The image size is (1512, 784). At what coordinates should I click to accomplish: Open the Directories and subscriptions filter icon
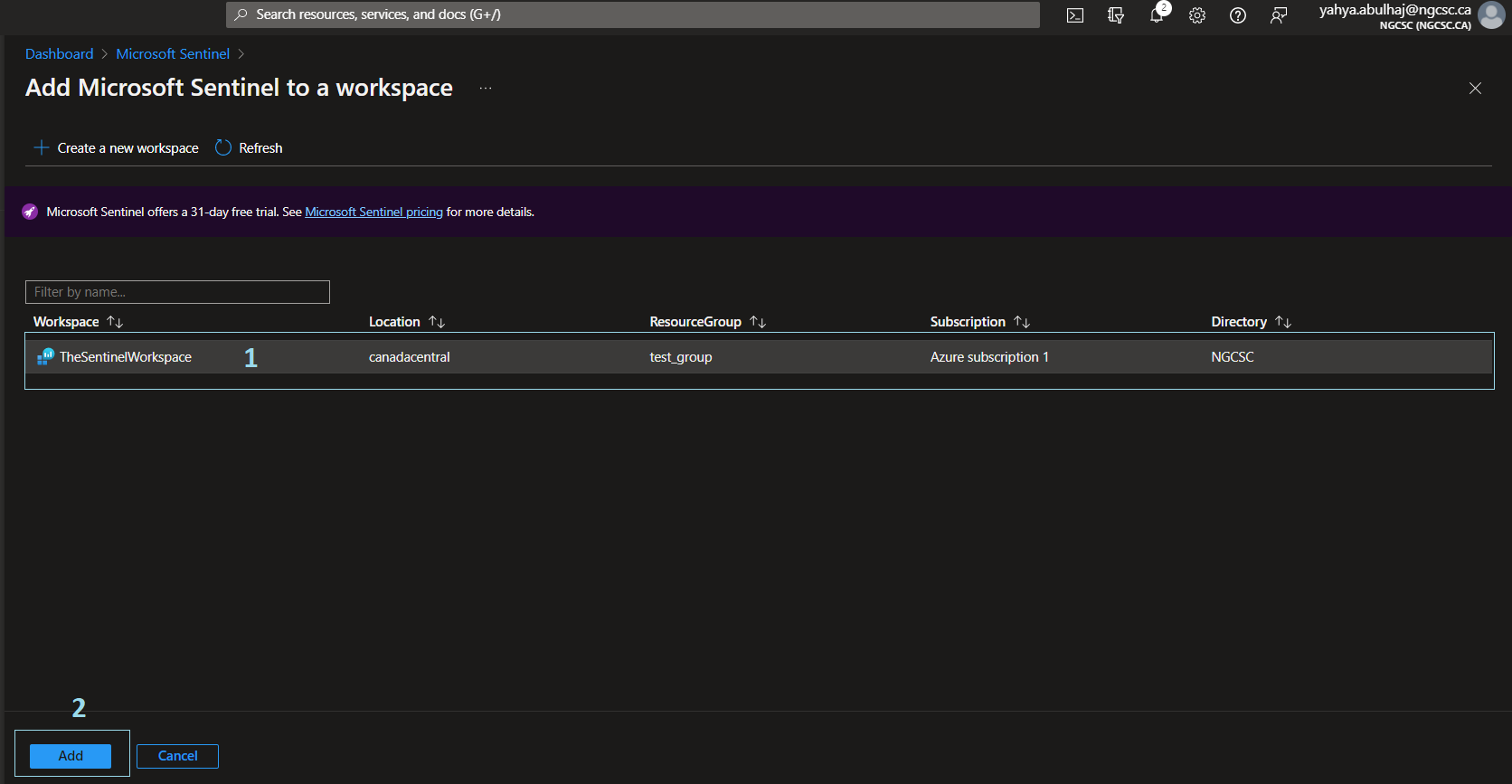pyautogui.click(x=1116, y=15)
